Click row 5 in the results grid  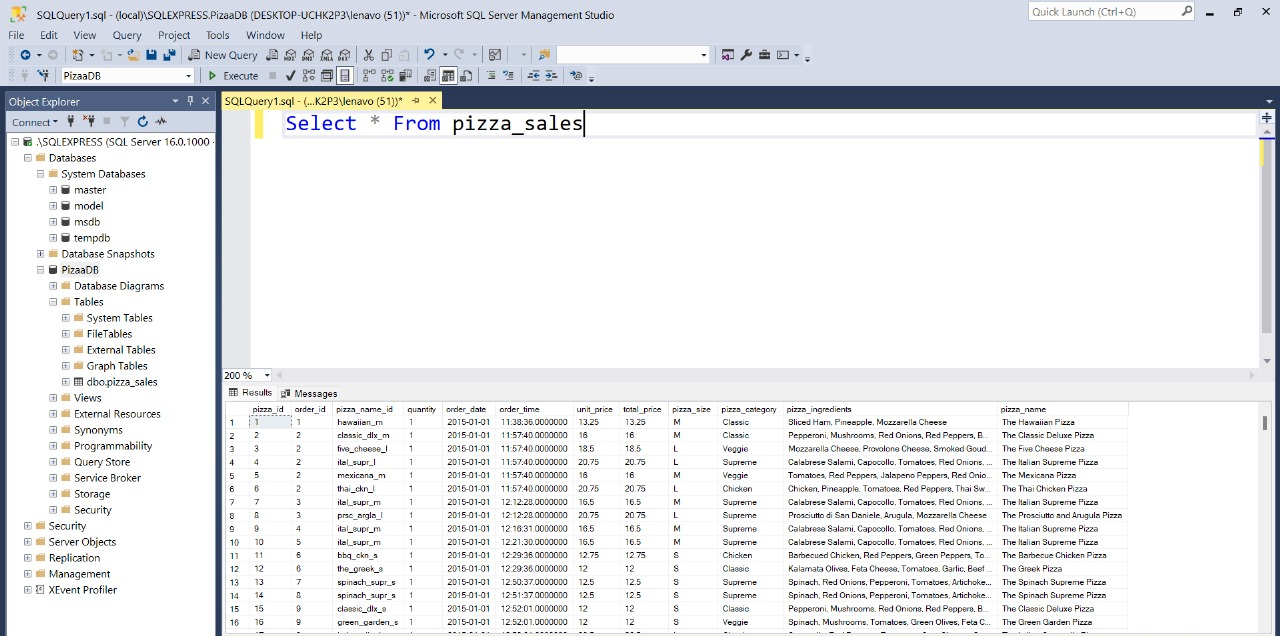232,475
